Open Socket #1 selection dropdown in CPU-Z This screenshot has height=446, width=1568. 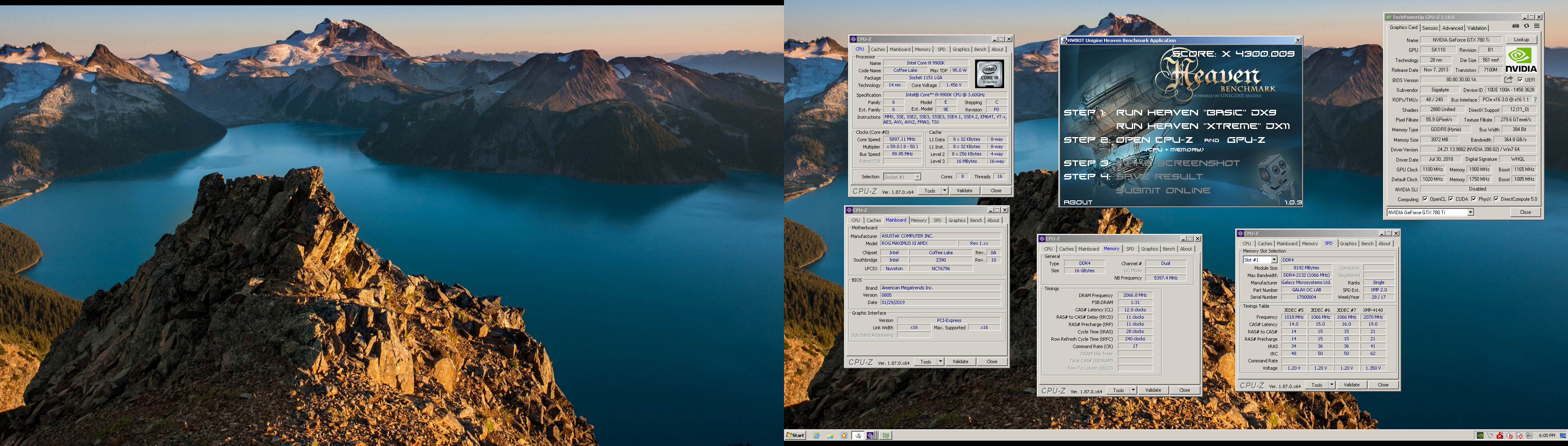tap(917, 177)
